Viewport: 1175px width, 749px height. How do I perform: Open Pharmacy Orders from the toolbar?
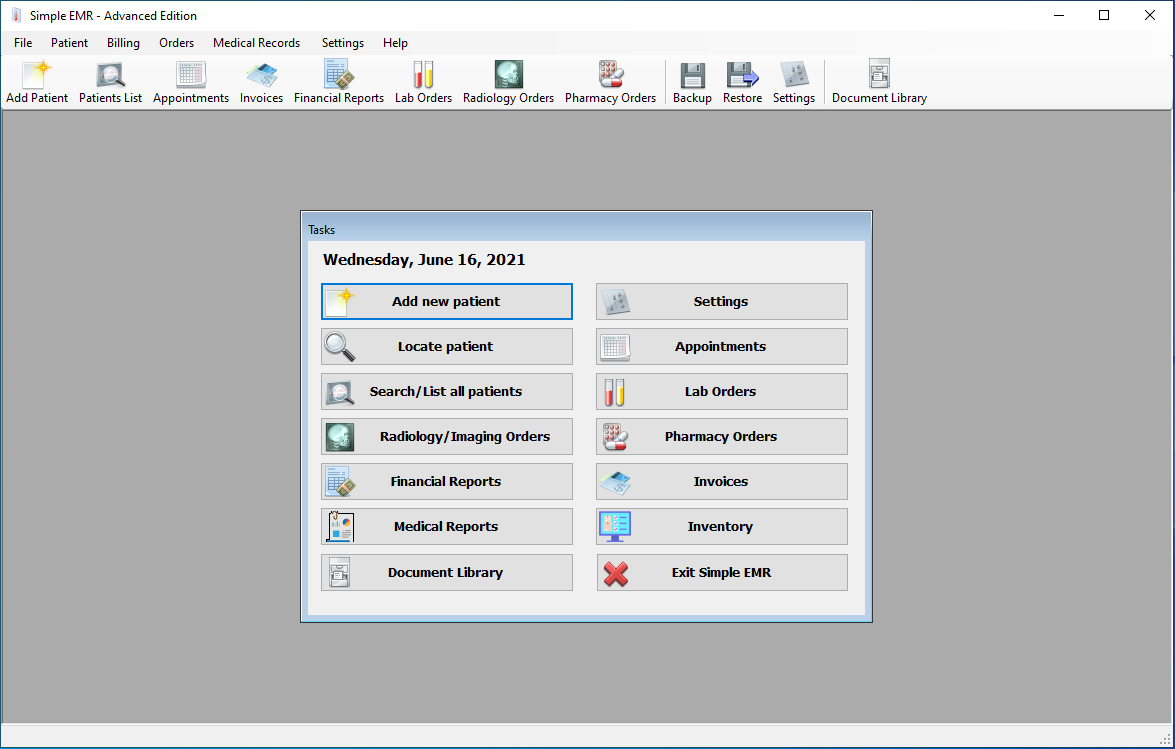click(610, 80)
